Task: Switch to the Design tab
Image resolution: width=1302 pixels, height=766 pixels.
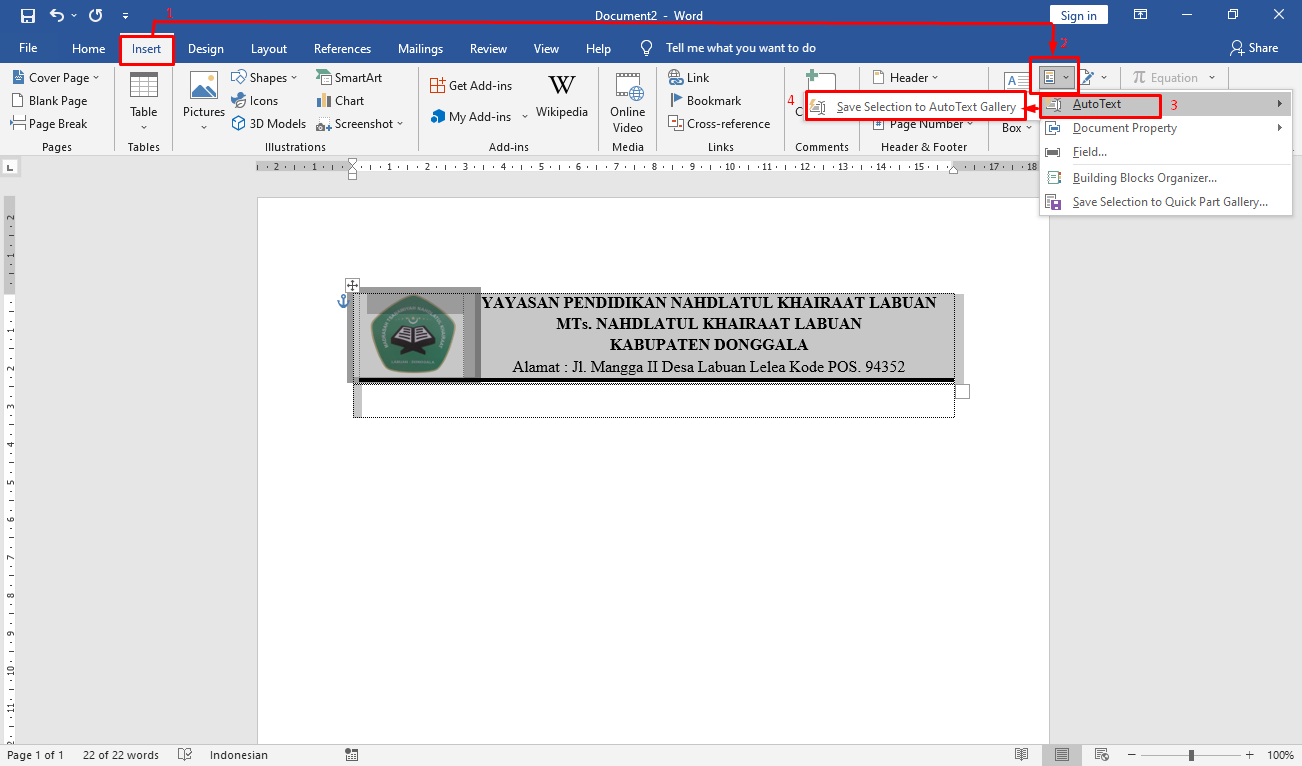Action: tap(205, 48)
